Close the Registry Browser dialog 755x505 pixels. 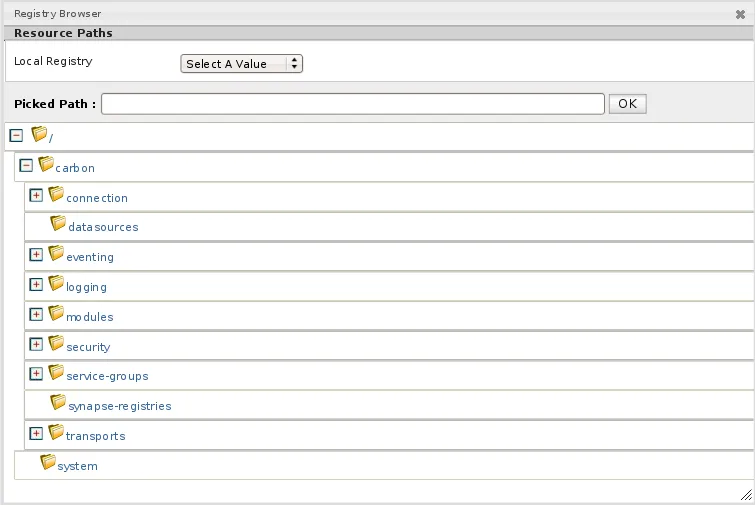741,14
